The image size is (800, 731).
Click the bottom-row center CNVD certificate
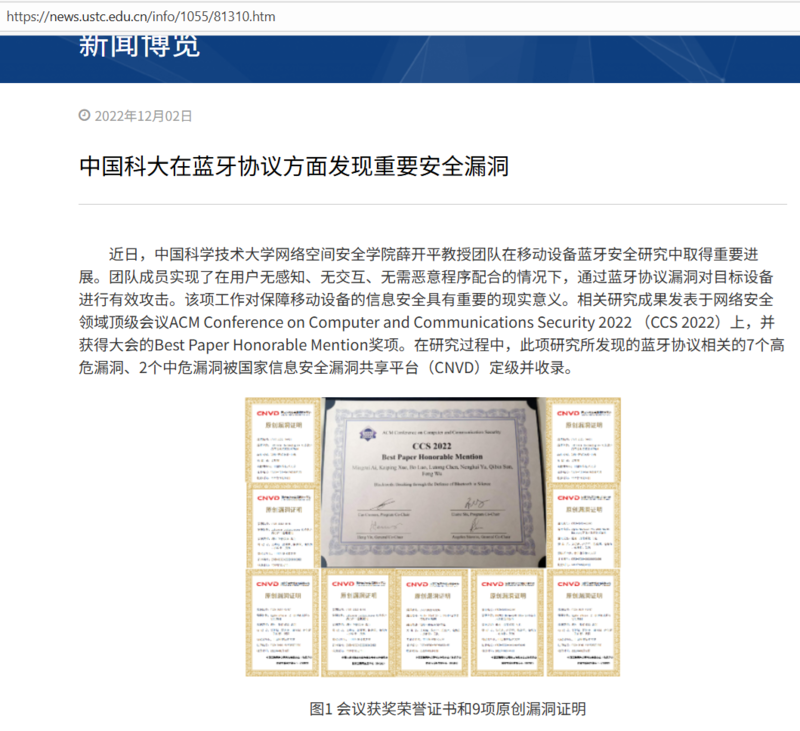(432, 621)
